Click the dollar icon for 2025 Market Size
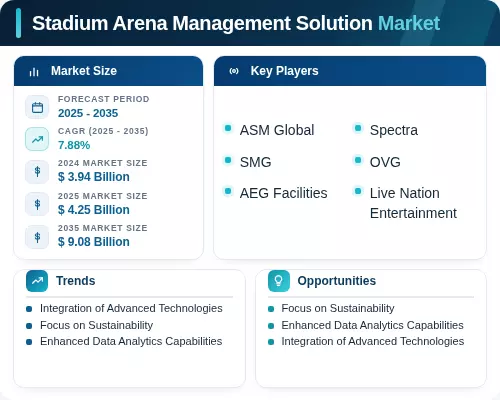The width and height of the screenshot is (500, 400). click(37, 204)
